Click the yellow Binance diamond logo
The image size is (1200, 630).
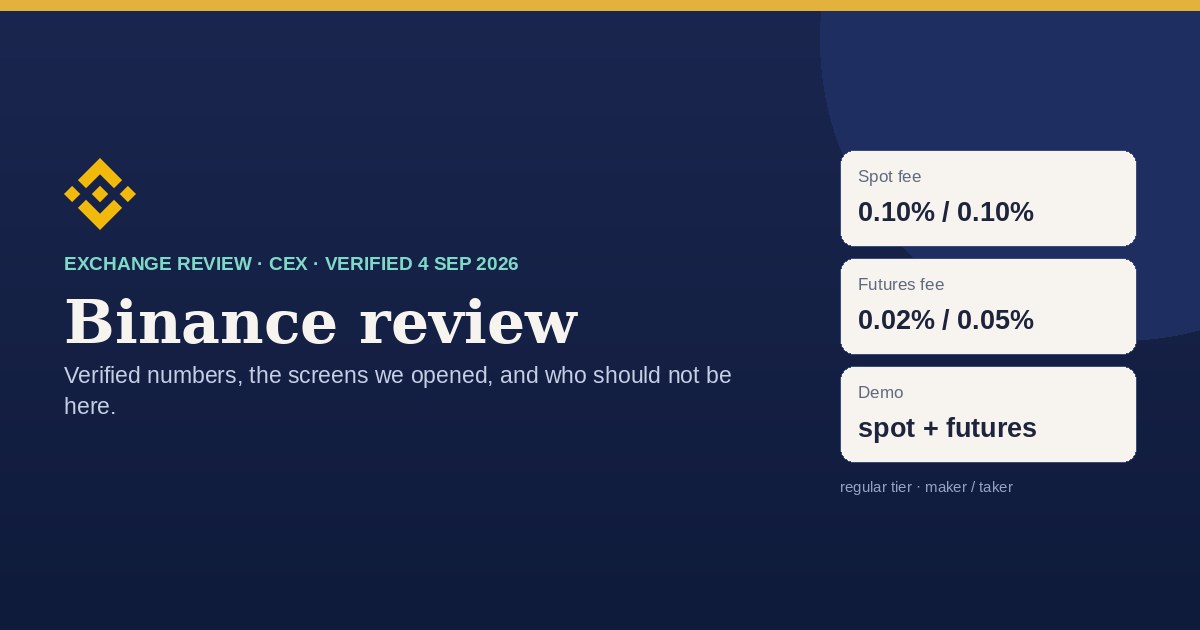(x=100, y=194)
